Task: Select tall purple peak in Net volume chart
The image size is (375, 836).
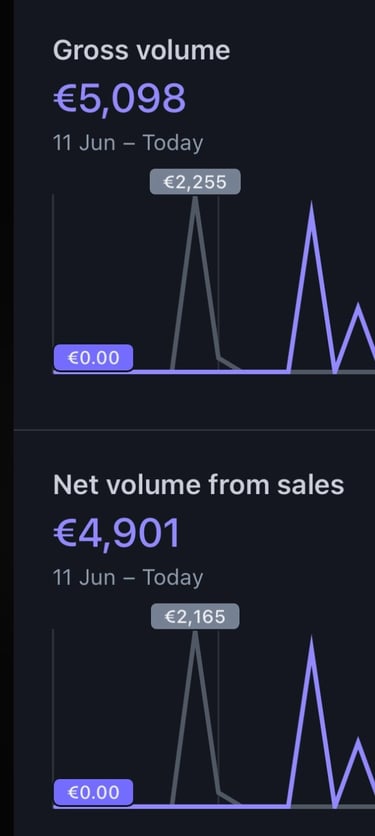Action: point(312,645)
